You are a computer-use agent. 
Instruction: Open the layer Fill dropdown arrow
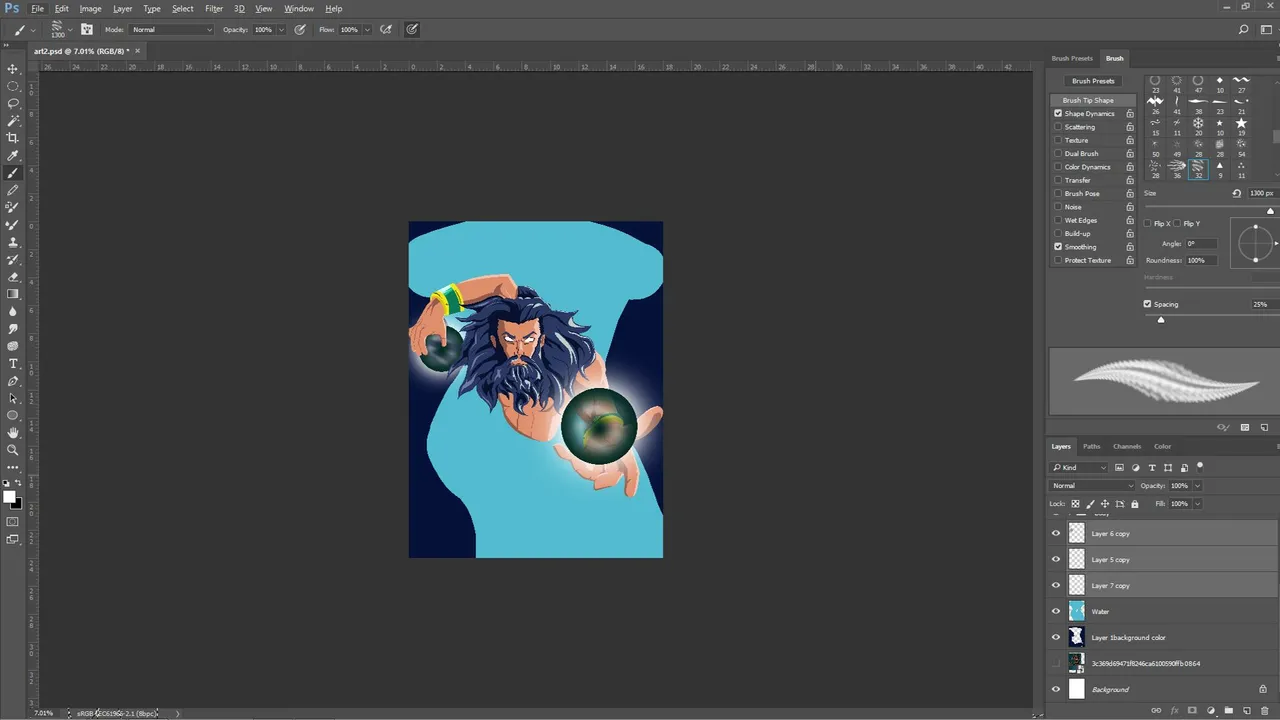[x=1197, y=504]
